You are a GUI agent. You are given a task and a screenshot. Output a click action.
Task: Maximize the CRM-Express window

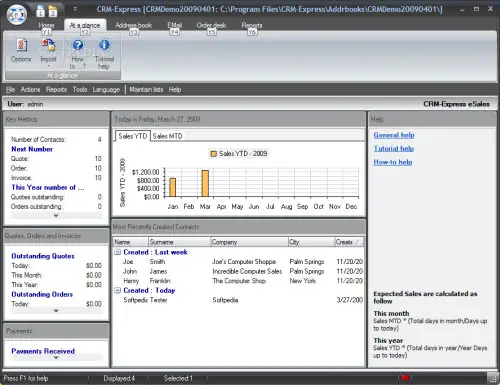[476, 9]
